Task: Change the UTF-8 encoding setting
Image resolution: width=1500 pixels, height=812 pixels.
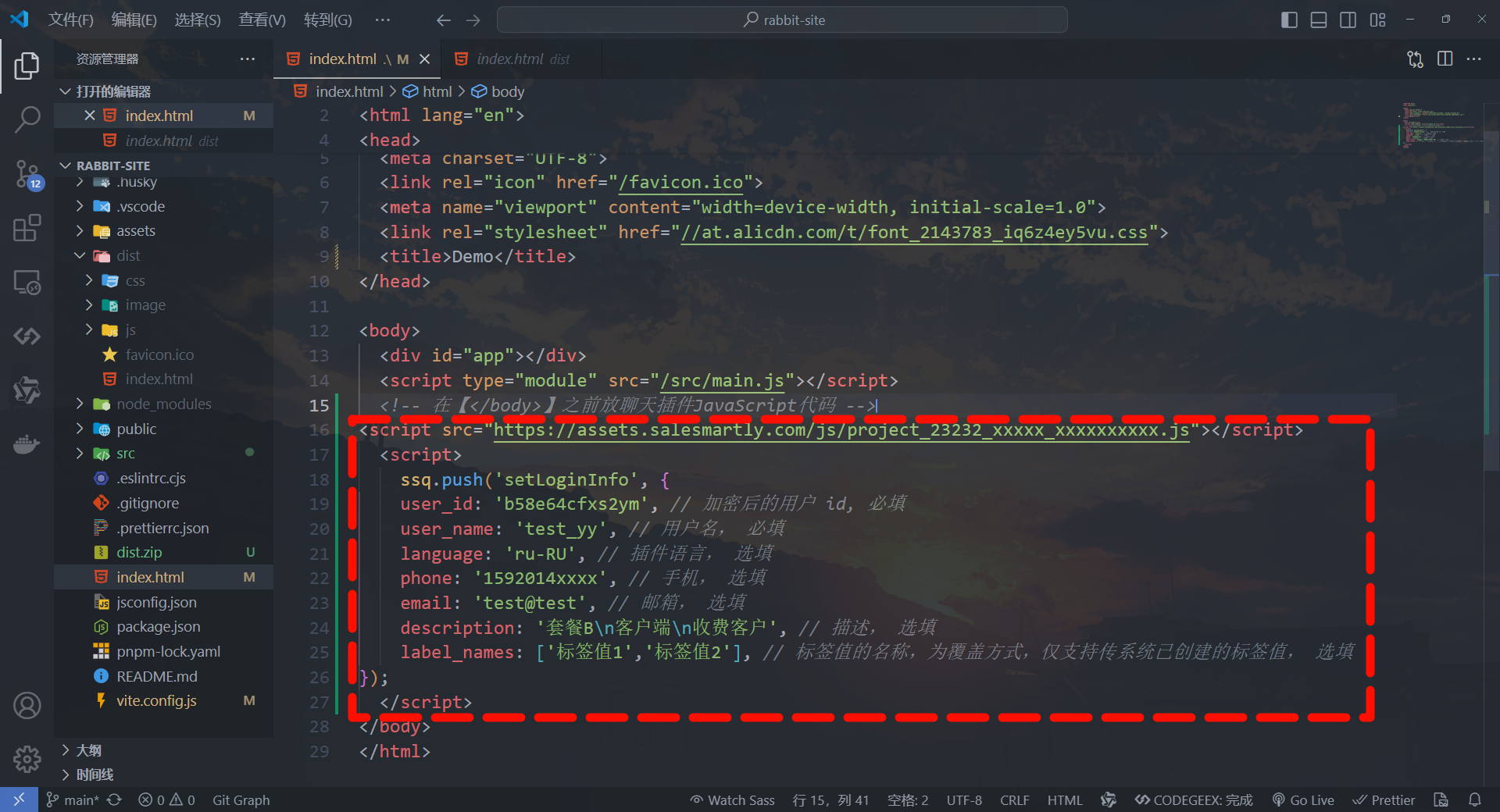Action: pyautogui.click(x=964, y=800)
